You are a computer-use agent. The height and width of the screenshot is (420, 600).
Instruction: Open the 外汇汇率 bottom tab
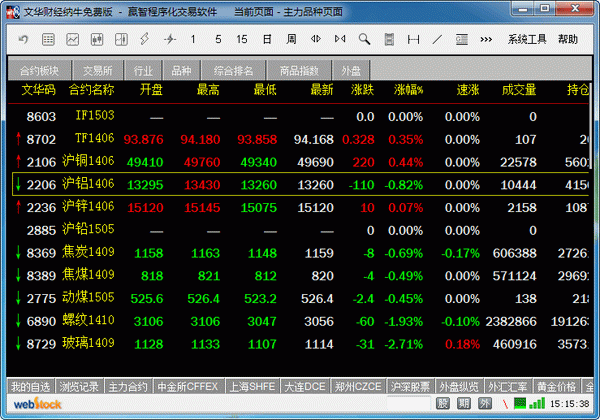(x=508, y=387)
